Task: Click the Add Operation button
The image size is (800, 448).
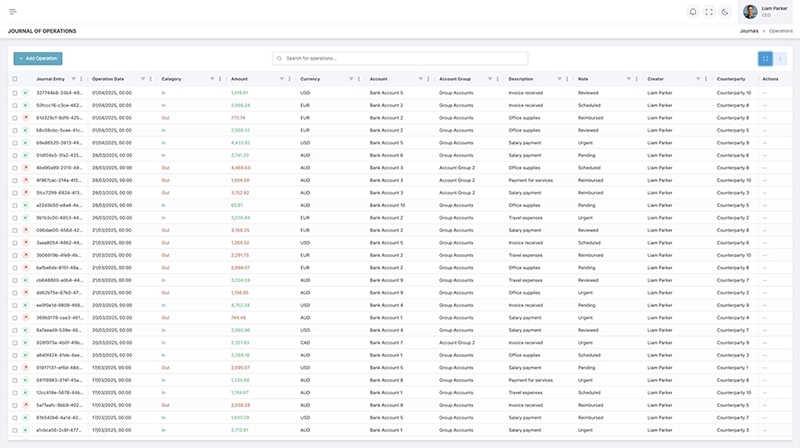Action: (38, 59)
